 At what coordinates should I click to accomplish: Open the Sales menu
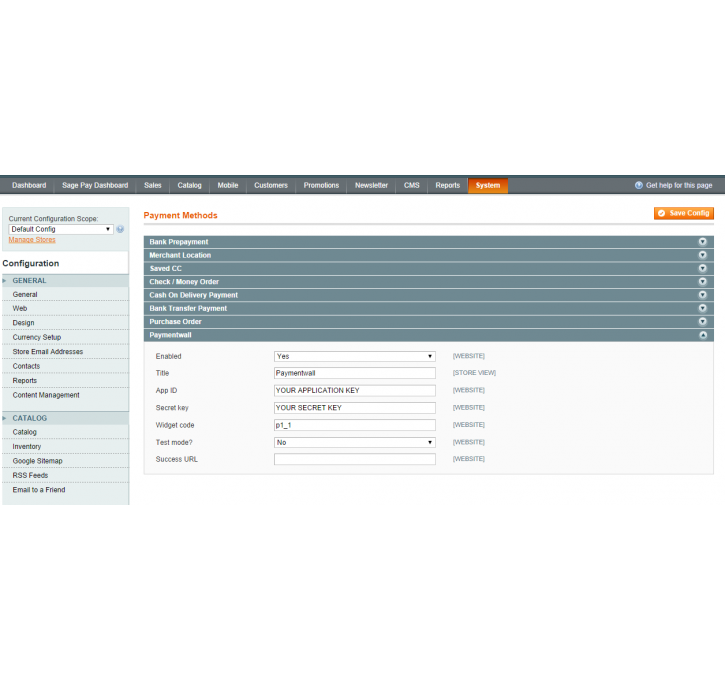[x=153, y=185]
